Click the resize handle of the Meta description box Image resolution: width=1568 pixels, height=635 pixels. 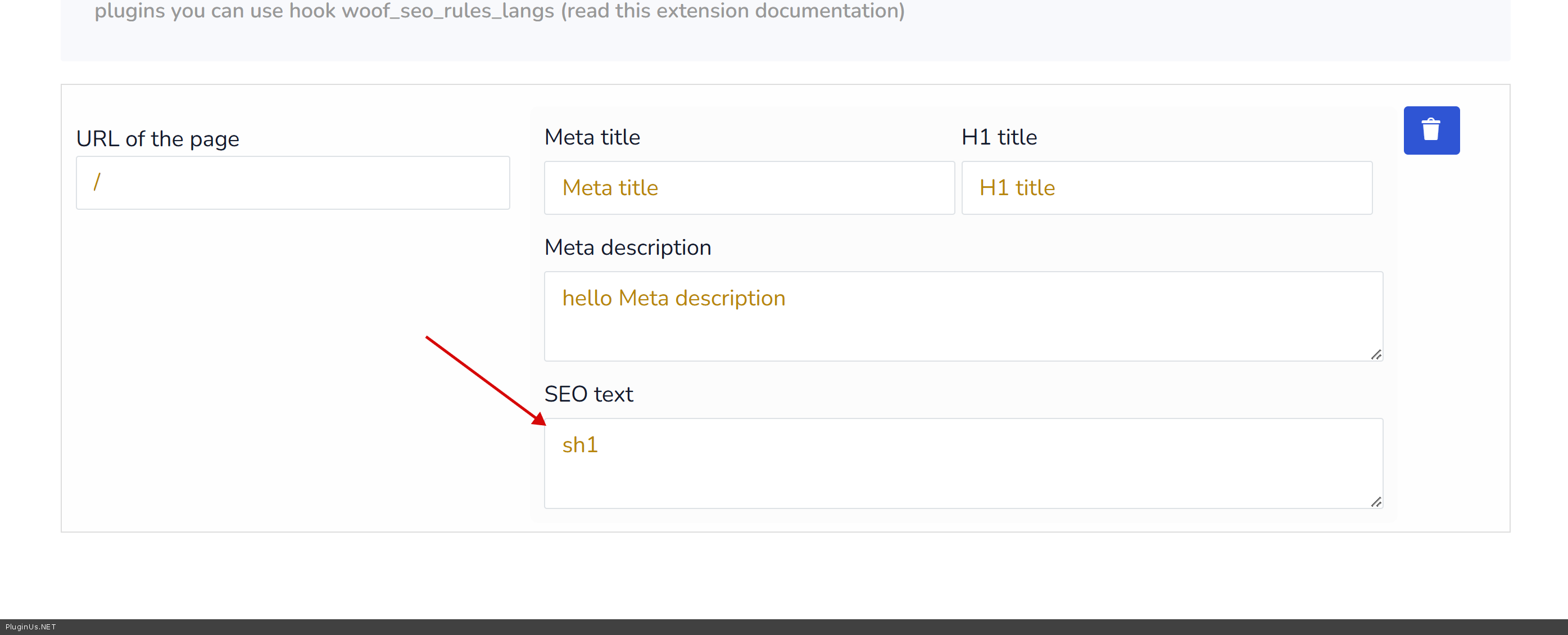tap(1376, 355)
